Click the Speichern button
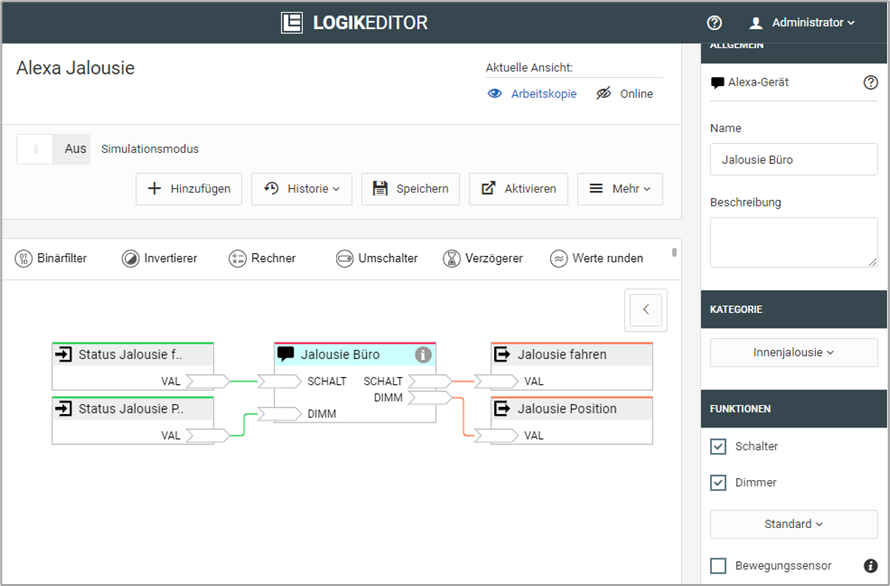The height and width of the screenshot is (586, 890). pyautogui.click(x=410, y=189)
